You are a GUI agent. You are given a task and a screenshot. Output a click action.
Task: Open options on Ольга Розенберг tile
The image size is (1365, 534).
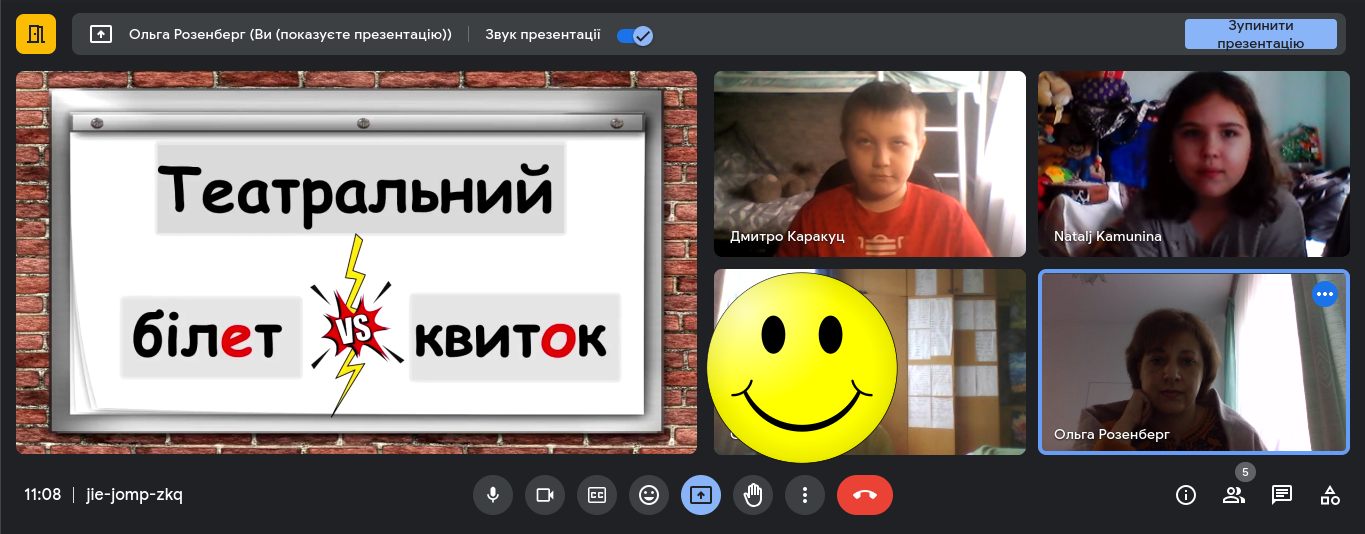click(1325, 294)
